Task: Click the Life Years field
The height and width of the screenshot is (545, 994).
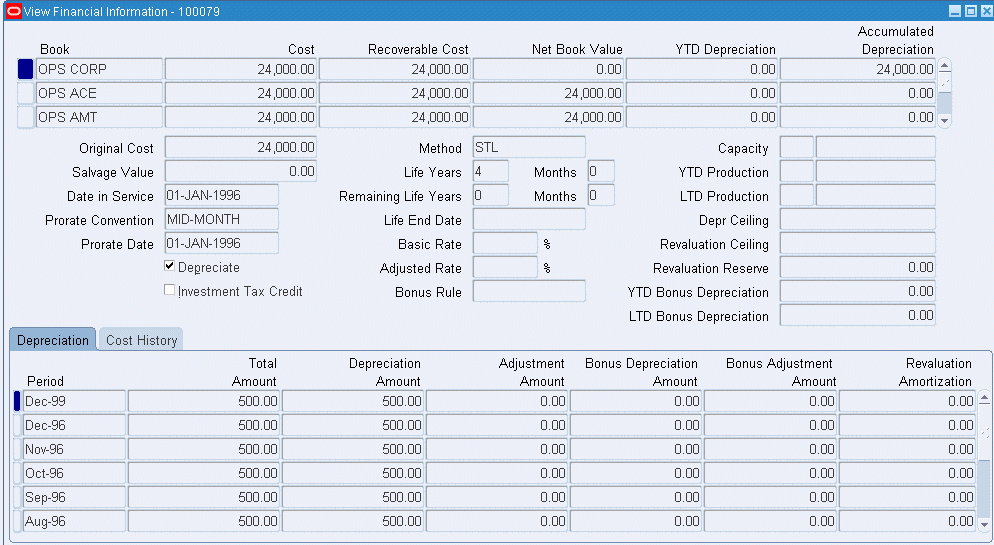Action: click(x=491, y=171)
